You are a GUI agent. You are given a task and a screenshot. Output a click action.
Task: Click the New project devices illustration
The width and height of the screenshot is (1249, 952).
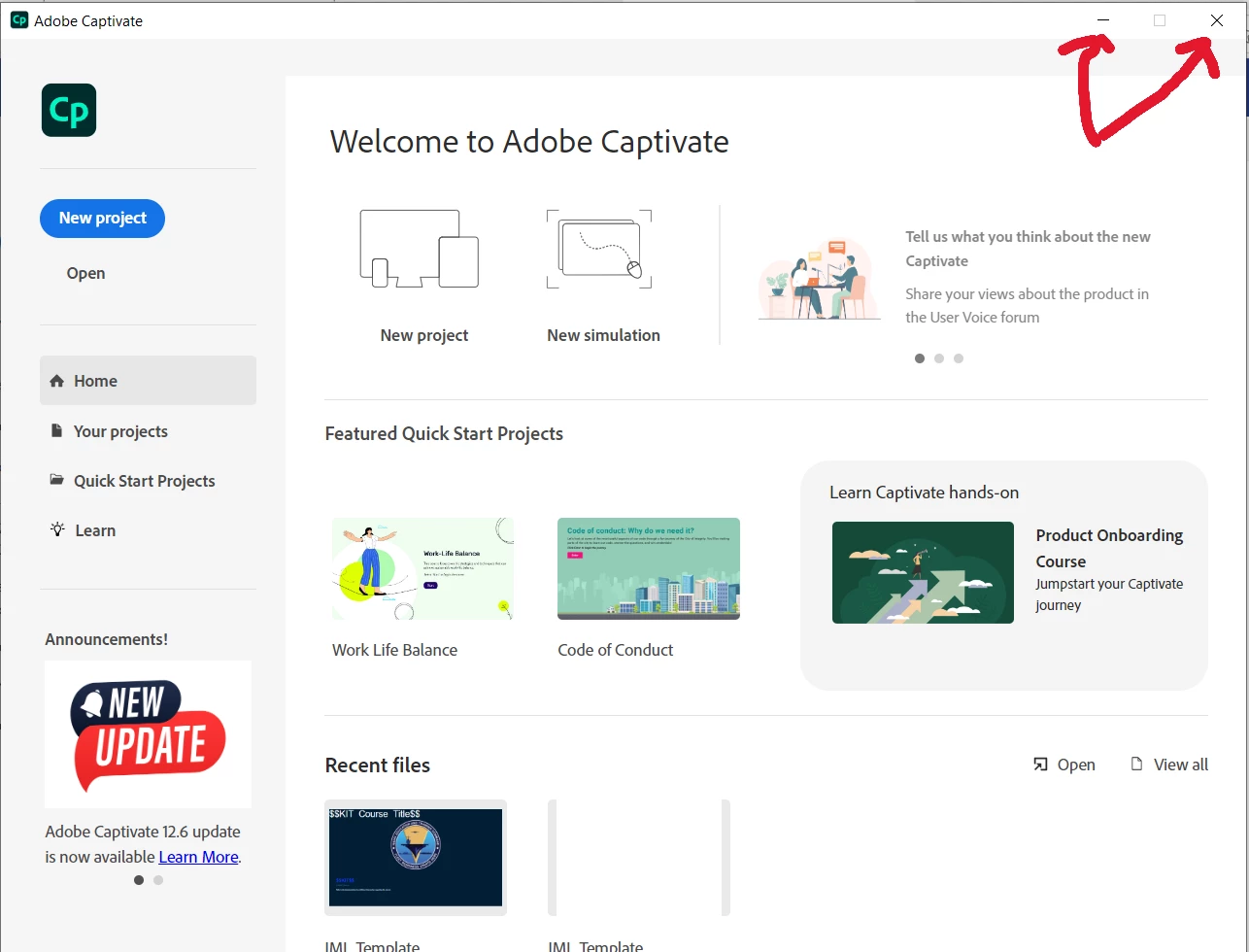click(420, 249)
